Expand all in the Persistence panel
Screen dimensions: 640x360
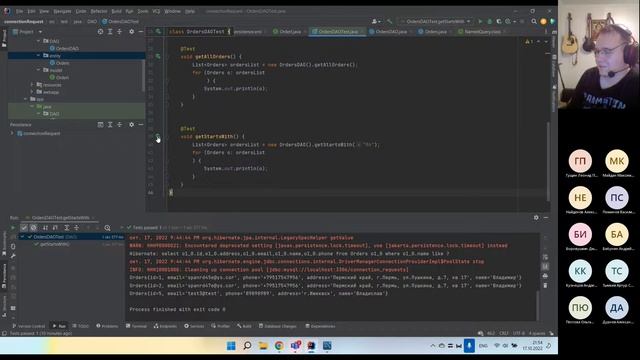point(110,124)
